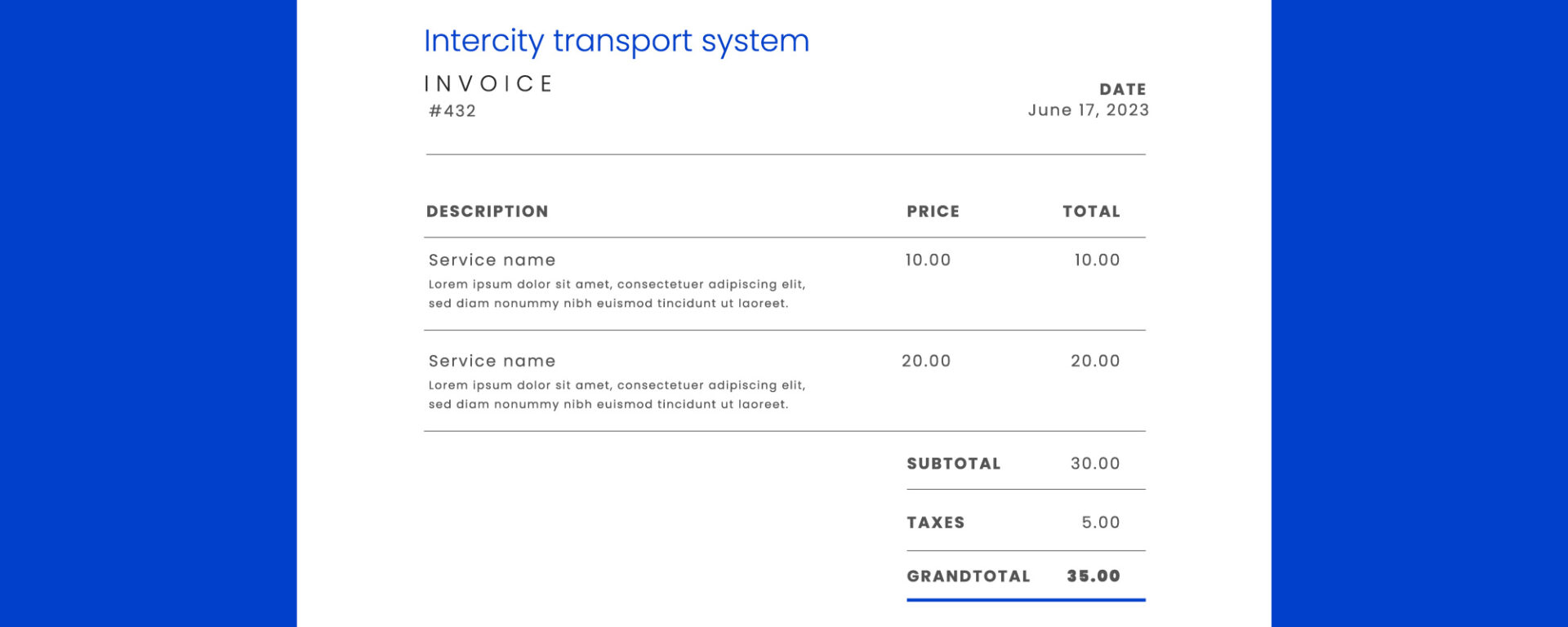Click the SUBTOTAL label
Image resolution: width=1568 pixels, height=627 pixels.
pos(953,464)
